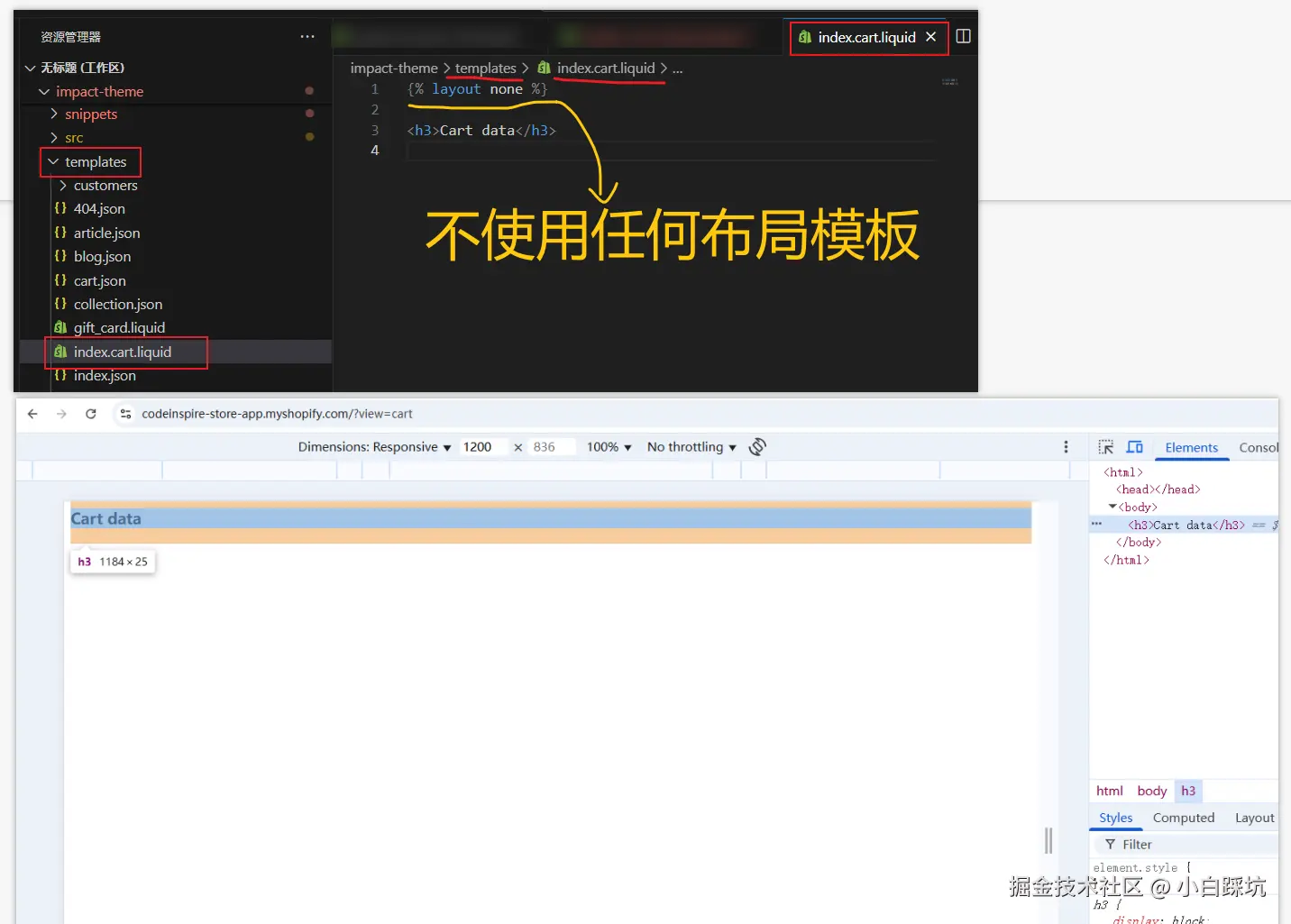The width and height of the screenshot is (1291, 924).
Task: Open the 100% zoom dropdown
Action: click(x=609, y=447)
